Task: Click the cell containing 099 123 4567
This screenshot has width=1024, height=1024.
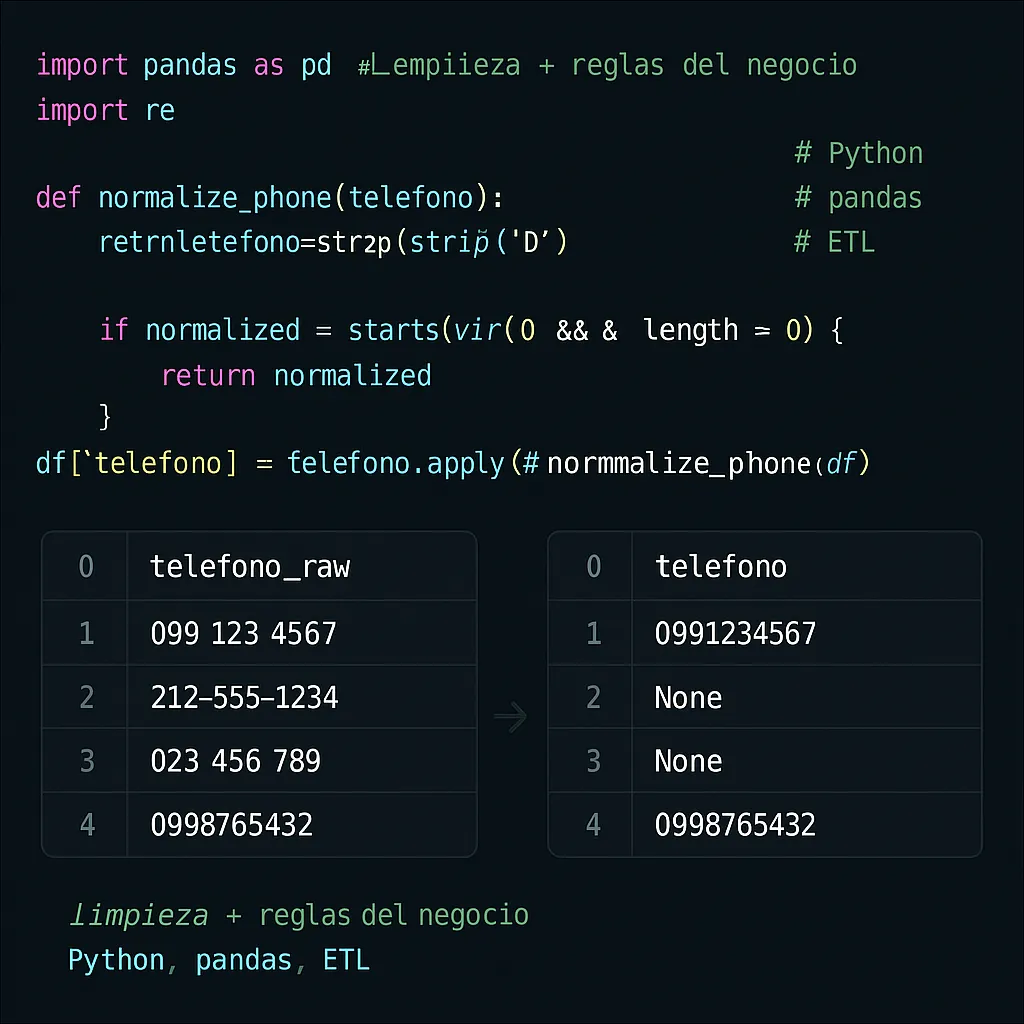Action: [243, 633]
